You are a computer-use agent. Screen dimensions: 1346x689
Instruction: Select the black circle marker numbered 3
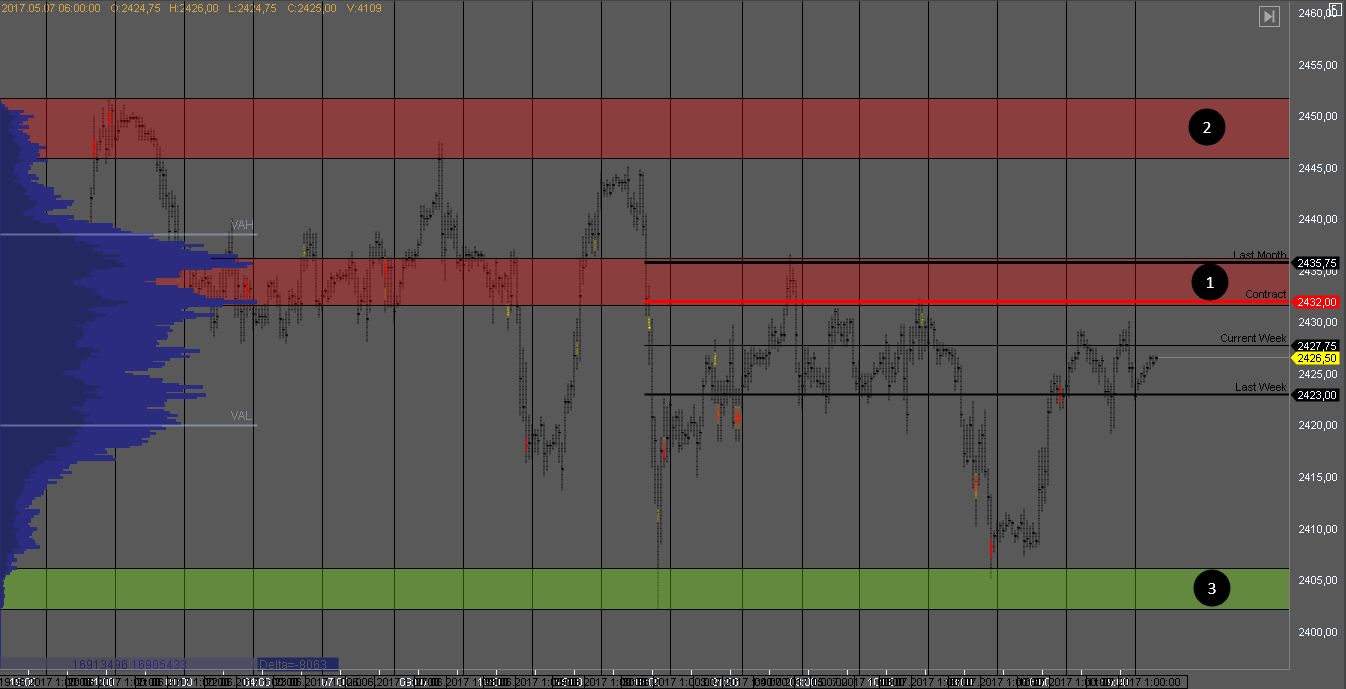tap(1212, 589)
